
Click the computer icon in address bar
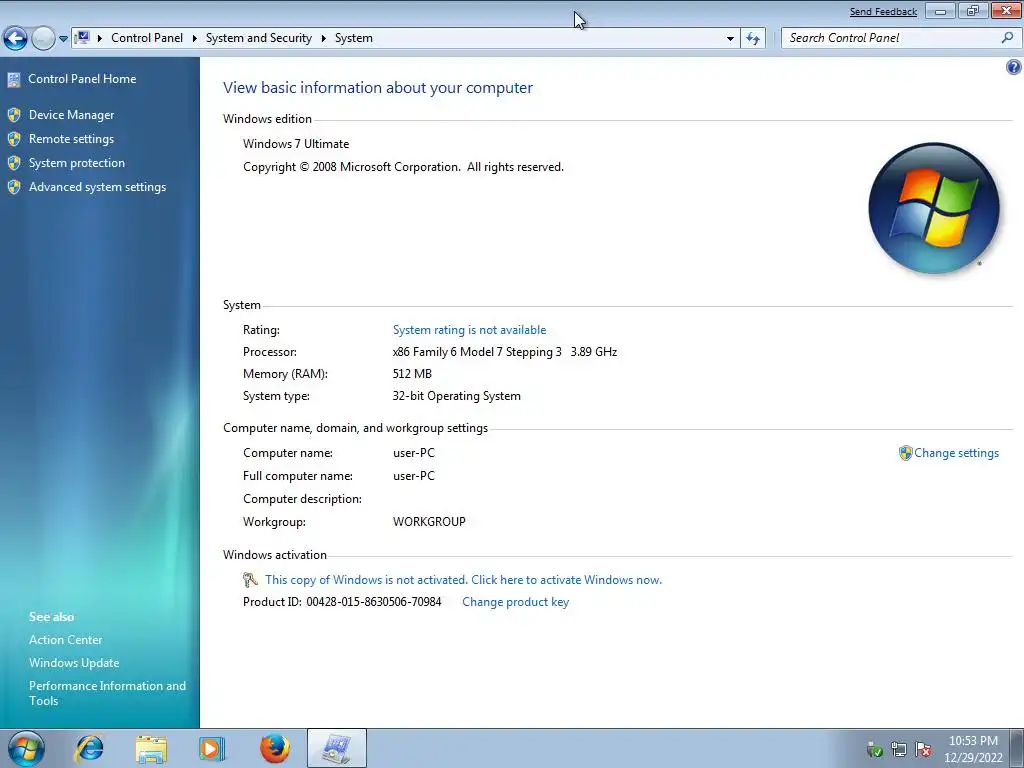click(82, 38)
